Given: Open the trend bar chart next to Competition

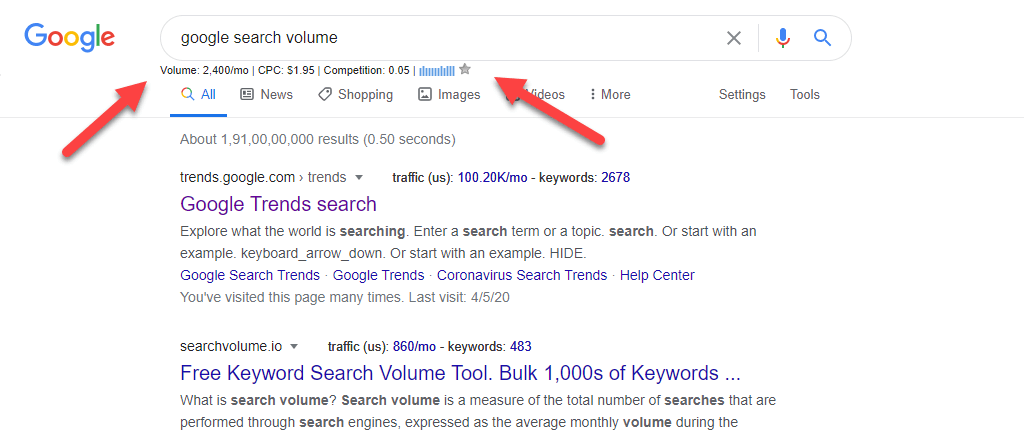Looking at the screenshot, I should (437, 70).
